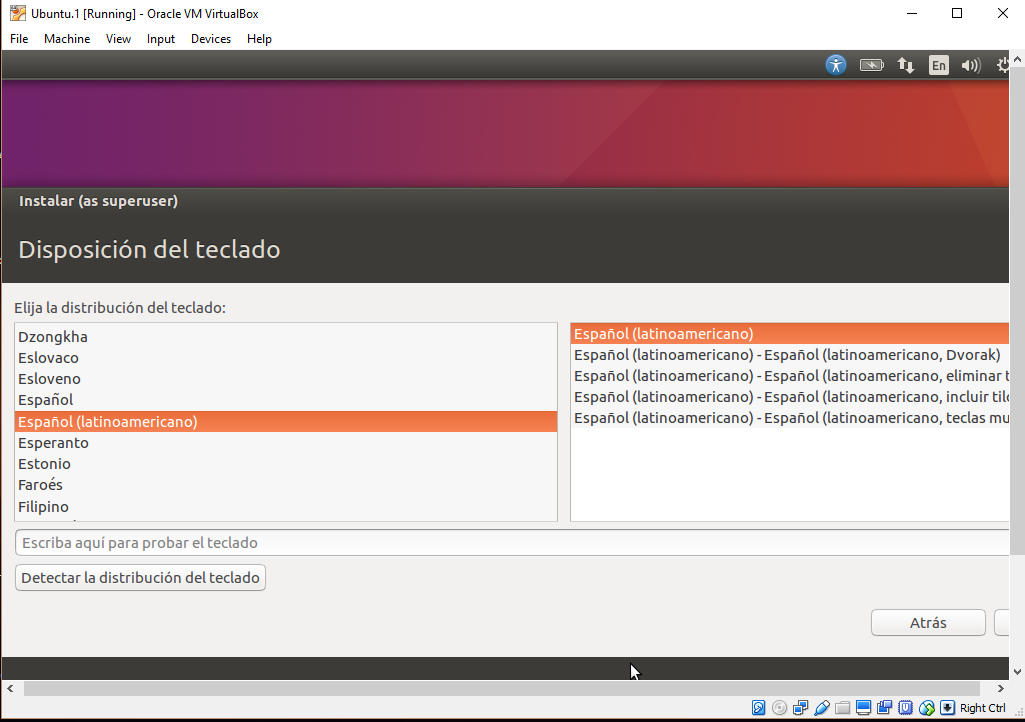This screenshot has height=722, width=1025.
Task: Click the hard disk activity status icon
Action: 759,707
